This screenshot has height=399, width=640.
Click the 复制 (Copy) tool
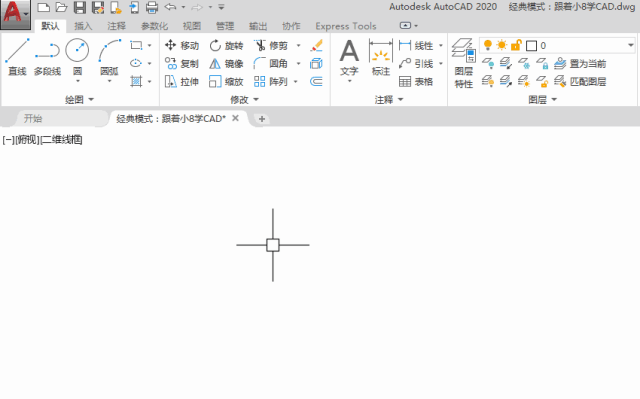[x=182, y=64]
